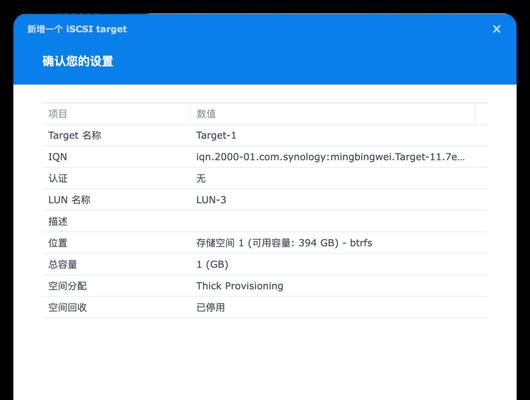Screen dimensions: 530x400
Task: Select the IQN row label
Action: (x=58, y=157)
